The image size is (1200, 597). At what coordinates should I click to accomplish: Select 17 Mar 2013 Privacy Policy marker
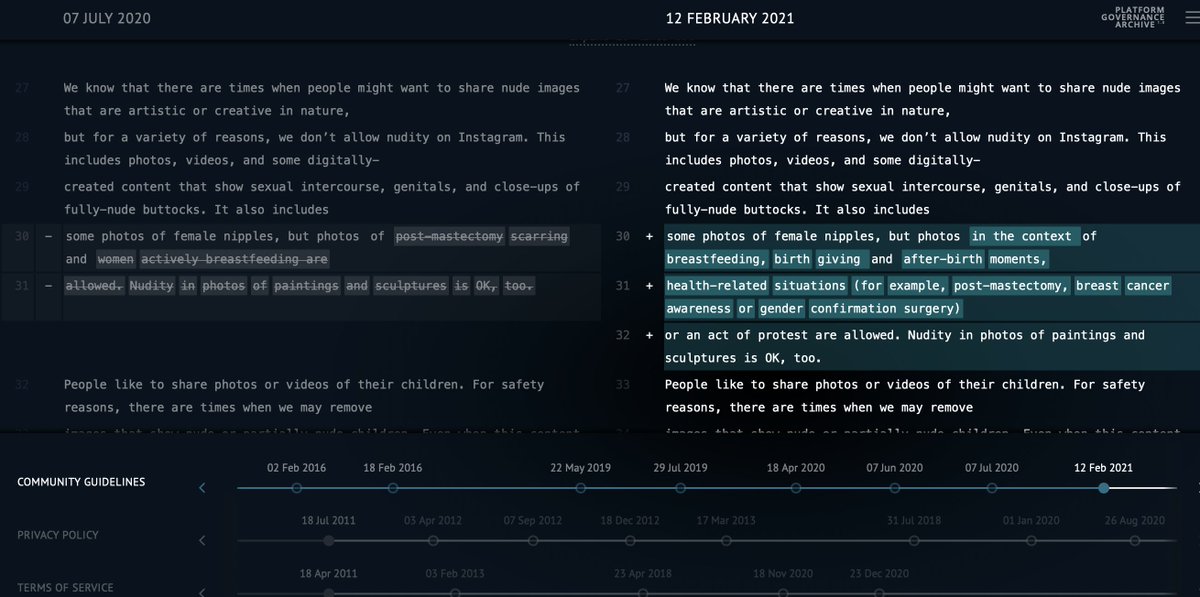[x=726, y=541]
